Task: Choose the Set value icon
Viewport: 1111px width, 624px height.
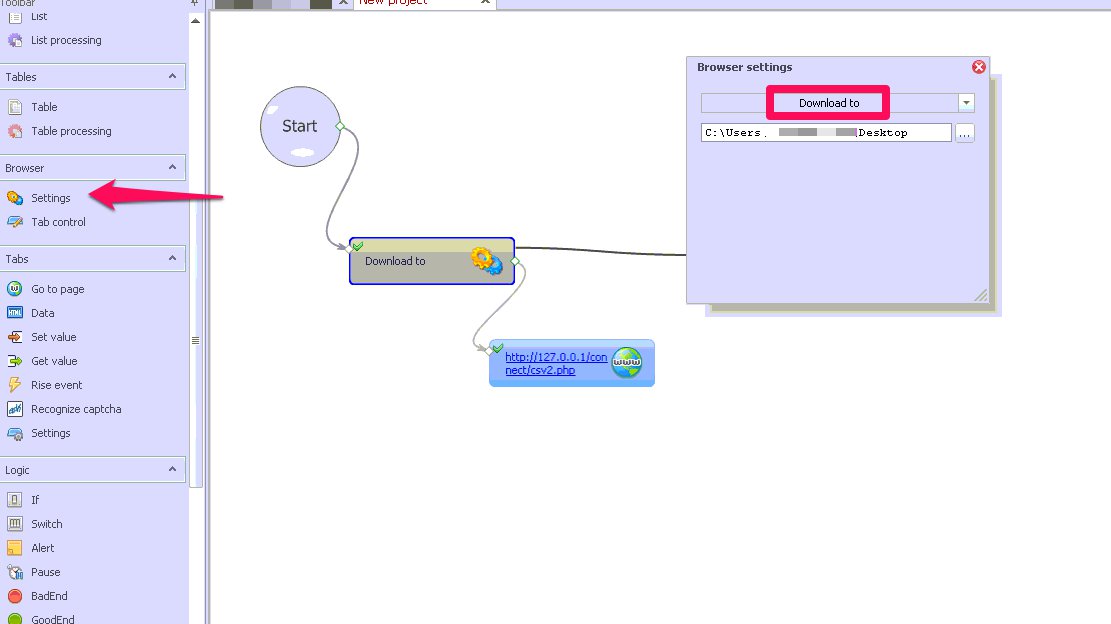Action: click(15, 337)
